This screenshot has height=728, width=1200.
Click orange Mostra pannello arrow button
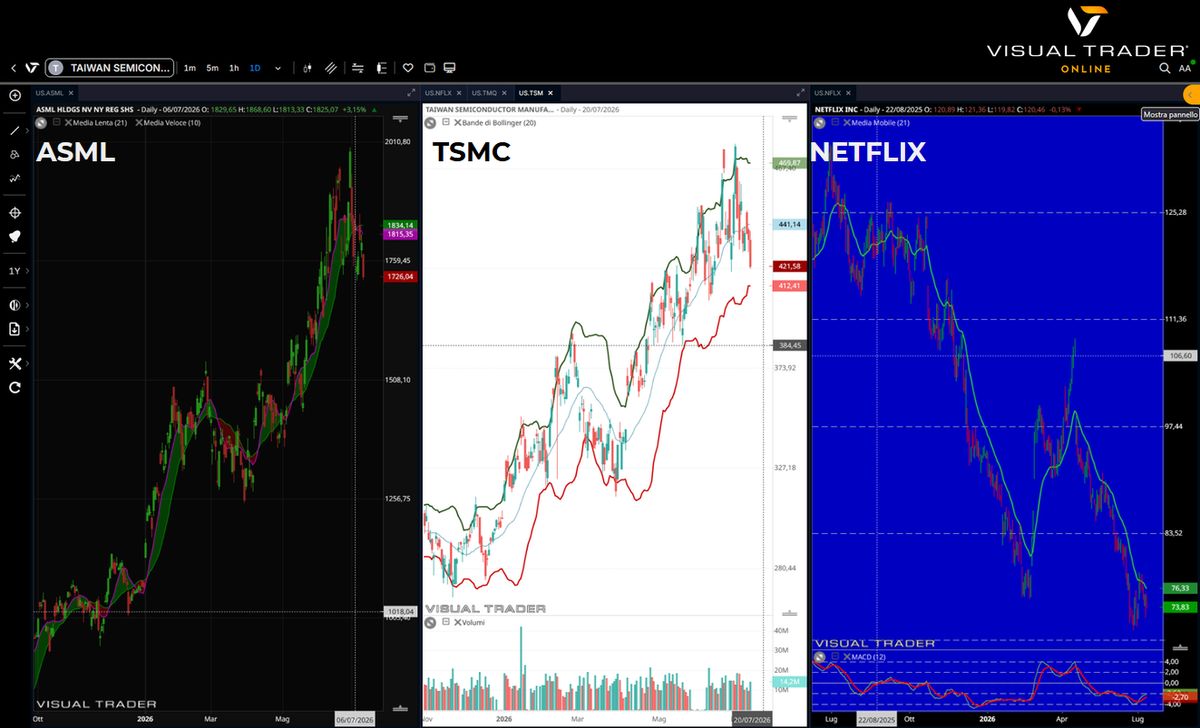(x=1190, y=94)
